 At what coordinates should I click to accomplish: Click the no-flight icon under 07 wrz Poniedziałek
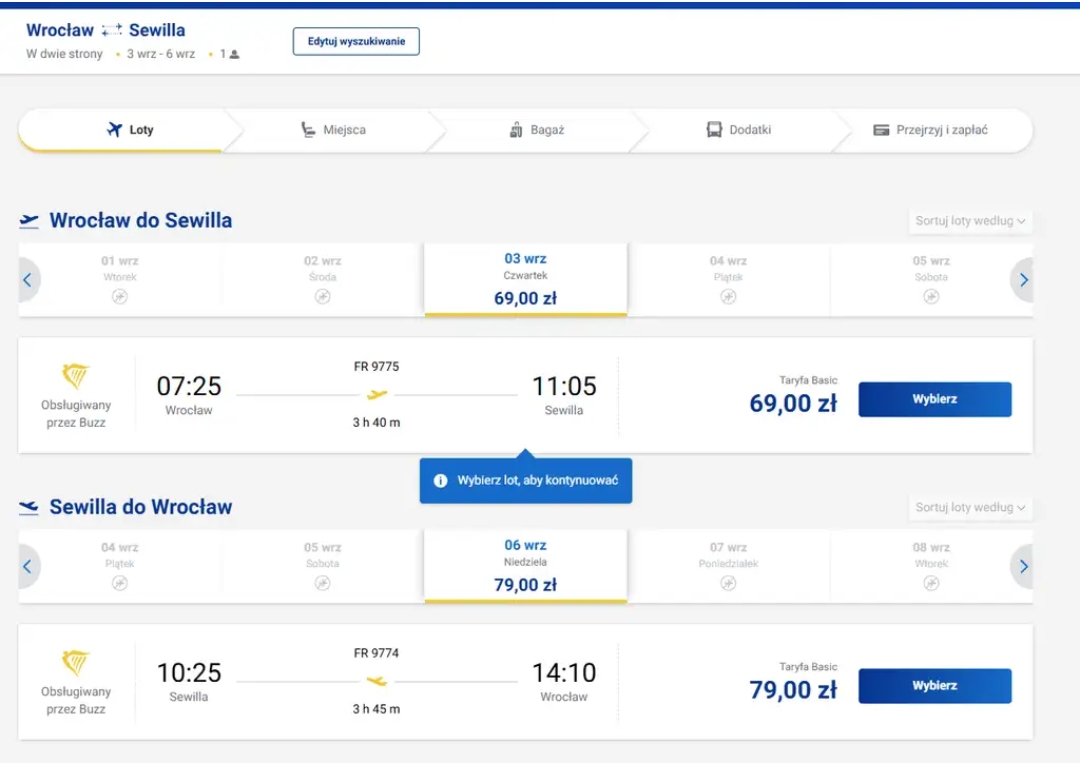tap(728, 583)
